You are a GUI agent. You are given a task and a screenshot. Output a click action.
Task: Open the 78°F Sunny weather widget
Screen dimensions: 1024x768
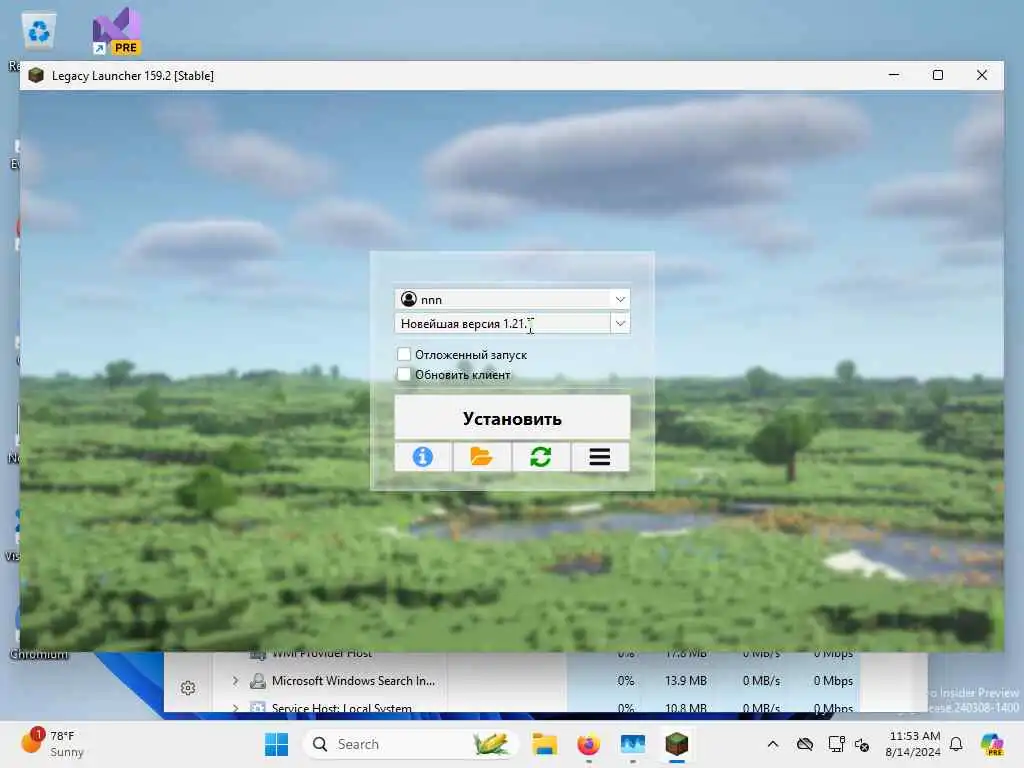pyautogui.click(x=52, y=744)
